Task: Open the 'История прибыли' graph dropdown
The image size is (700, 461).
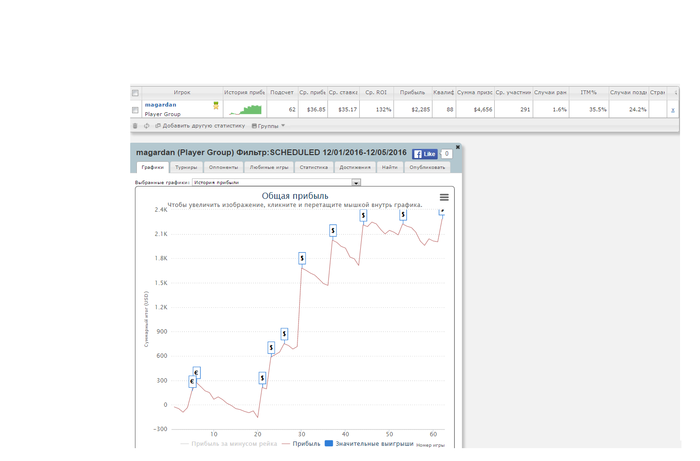Action: pyautogui.click(x=276, y=183)
